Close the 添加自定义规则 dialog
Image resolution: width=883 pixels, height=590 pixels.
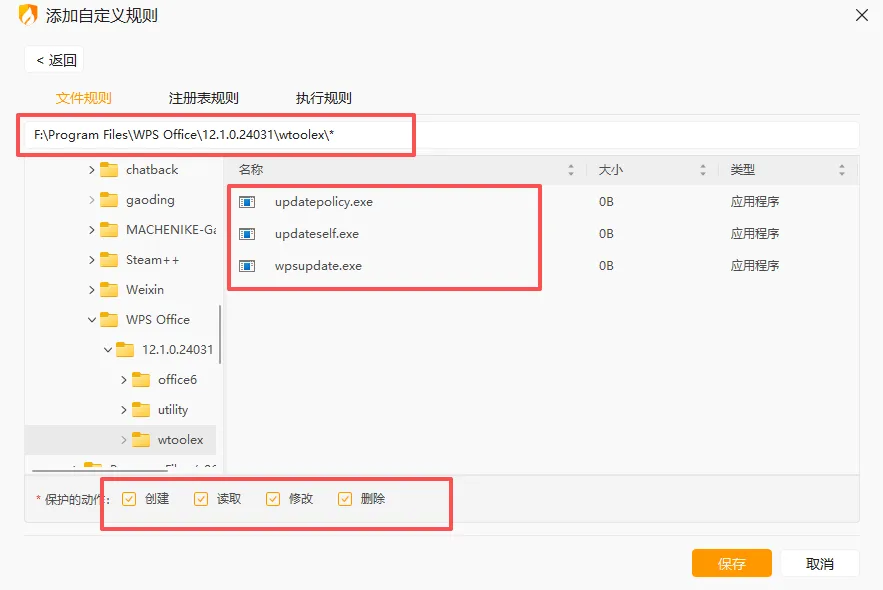tap(862, 15)
